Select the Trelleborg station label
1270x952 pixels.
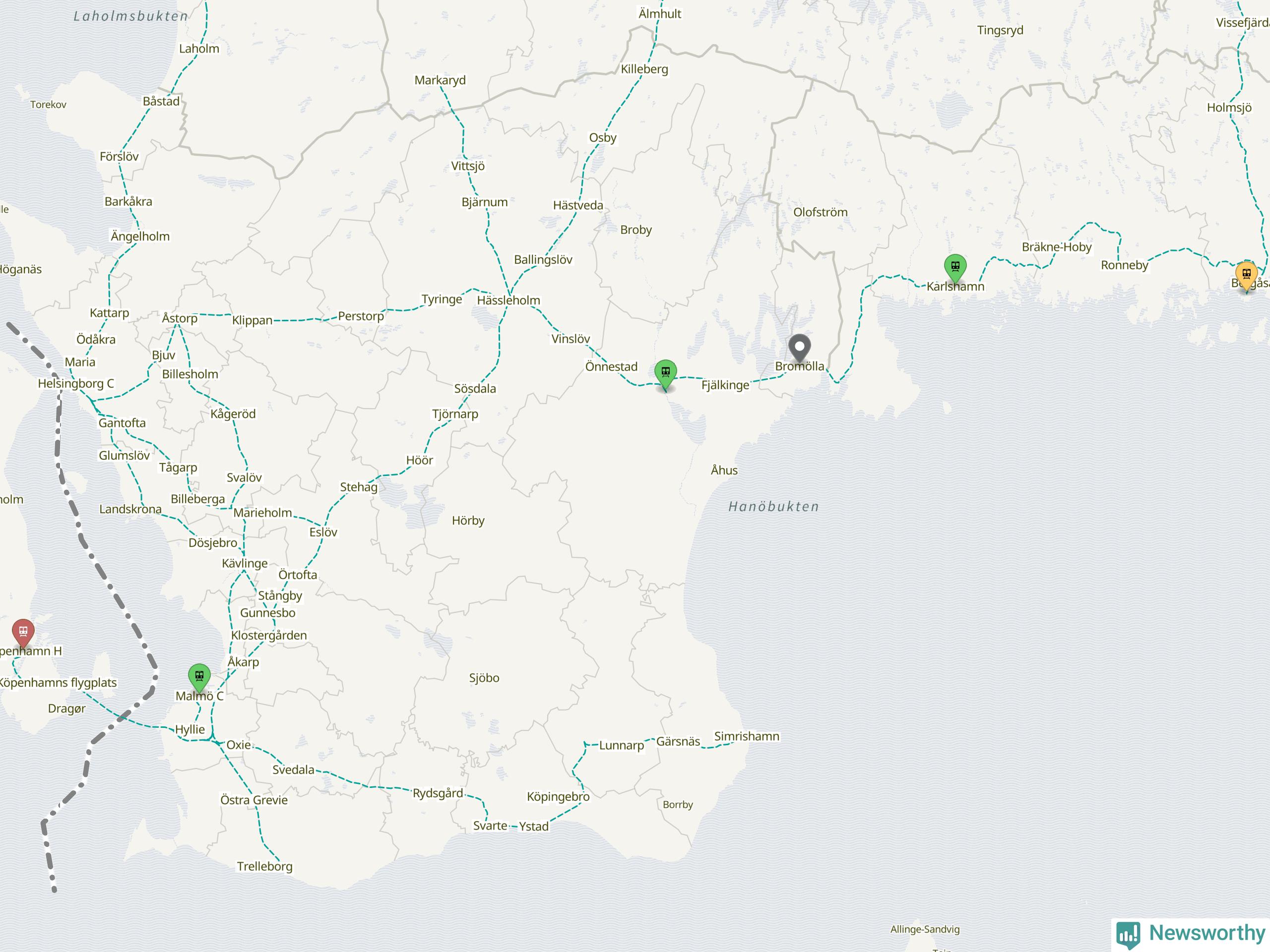coord(265,867)
